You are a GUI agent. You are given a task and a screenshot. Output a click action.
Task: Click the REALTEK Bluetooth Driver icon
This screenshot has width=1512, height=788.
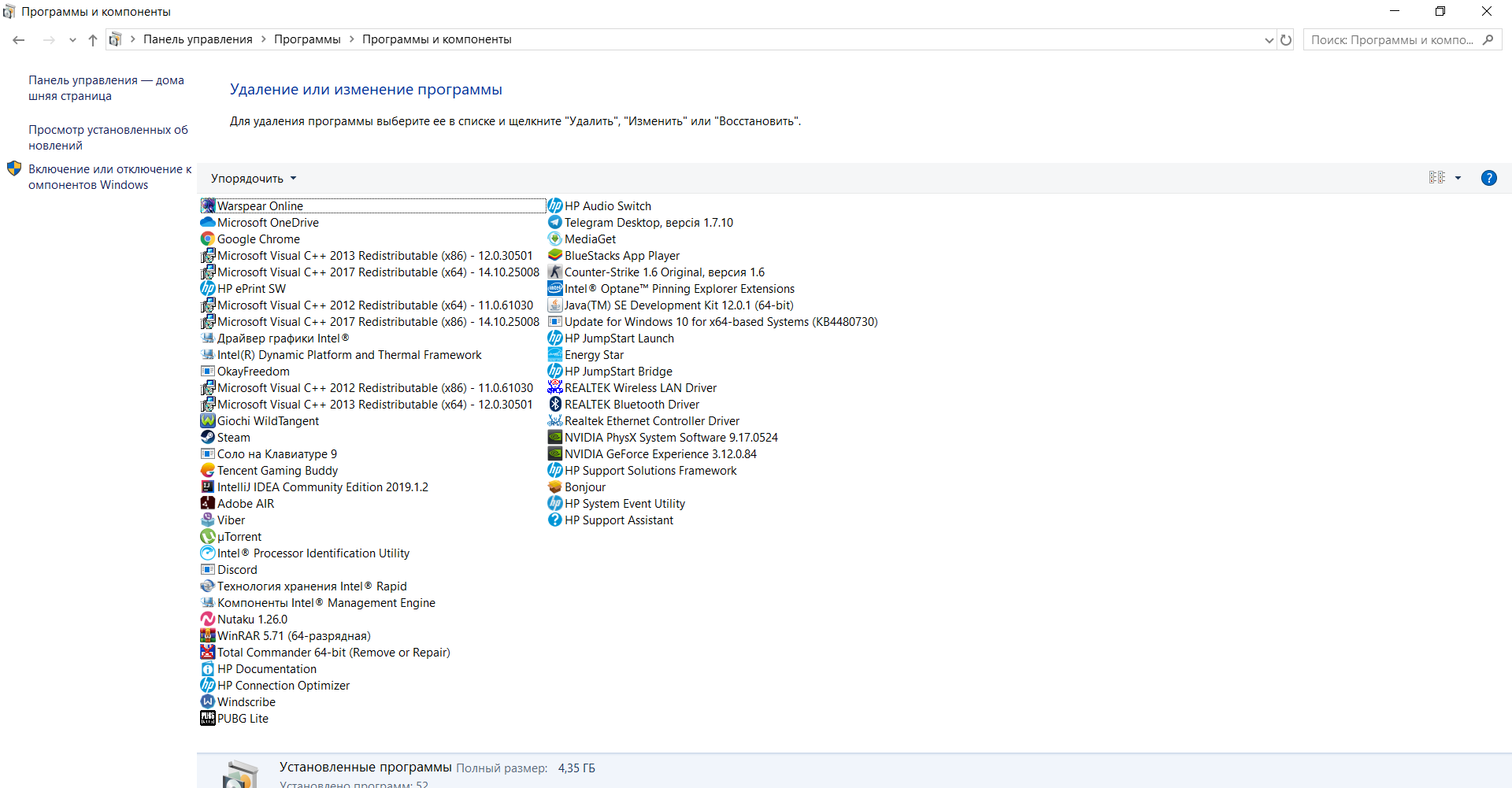555,404
